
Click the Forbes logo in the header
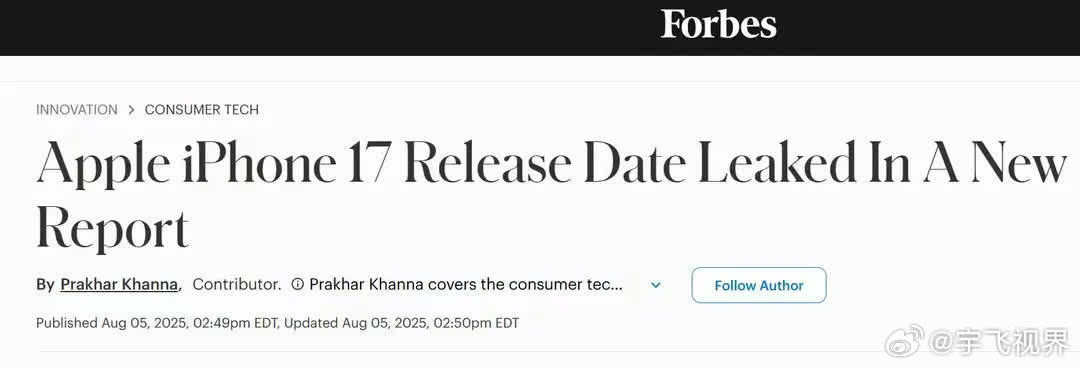[718, 24]
